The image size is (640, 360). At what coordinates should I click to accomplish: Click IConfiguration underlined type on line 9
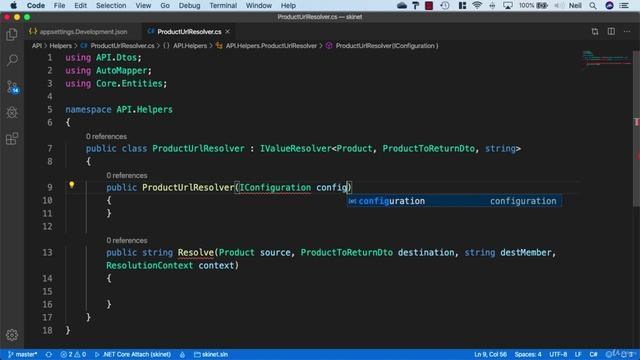click(275, 187)
